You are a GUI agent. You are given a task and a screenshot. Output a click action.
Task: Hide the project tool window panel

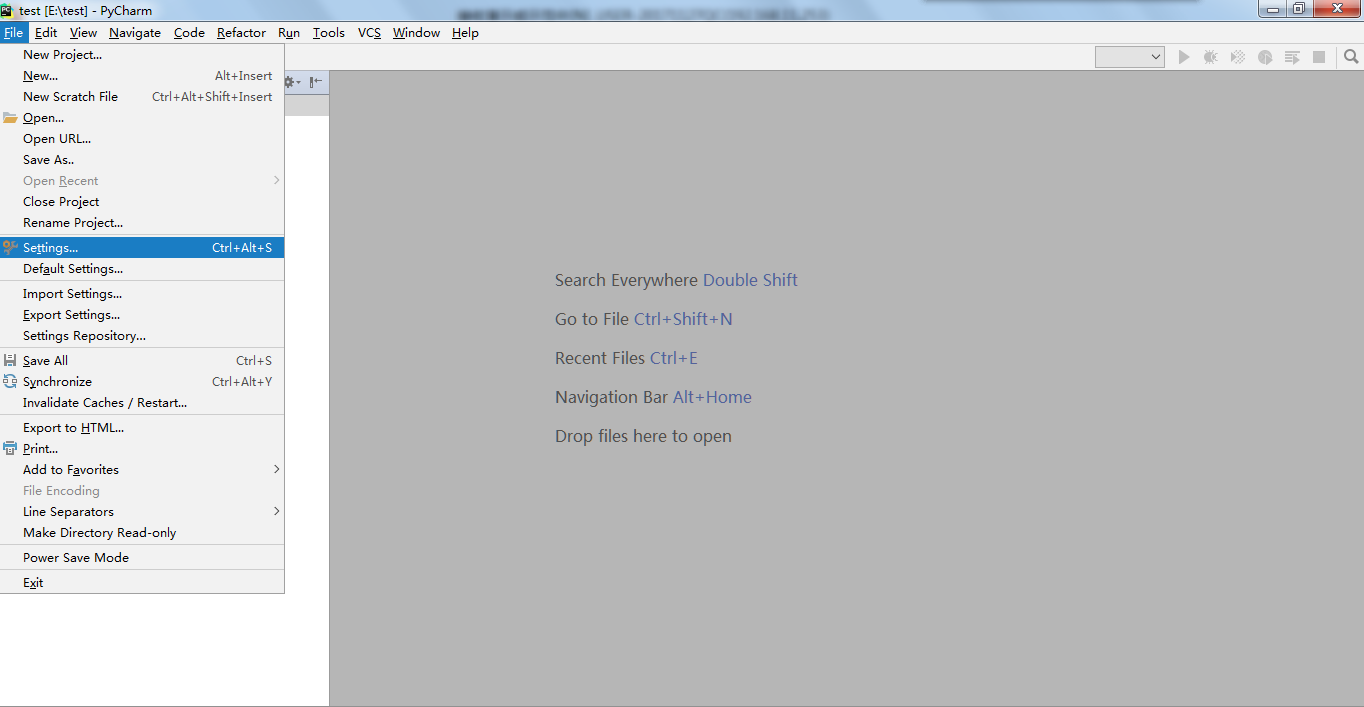316,82
